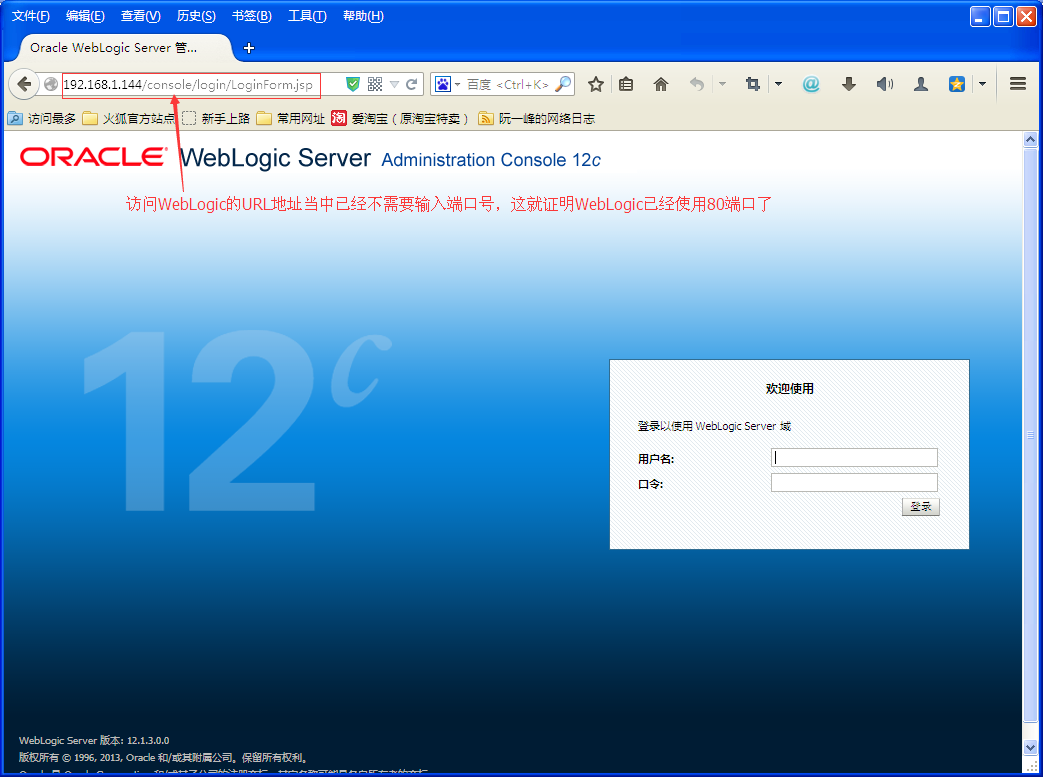Click the scrollbar up arrow
The width and height of the screenshot is (1043, 777).
click(x=1030, y=139)
